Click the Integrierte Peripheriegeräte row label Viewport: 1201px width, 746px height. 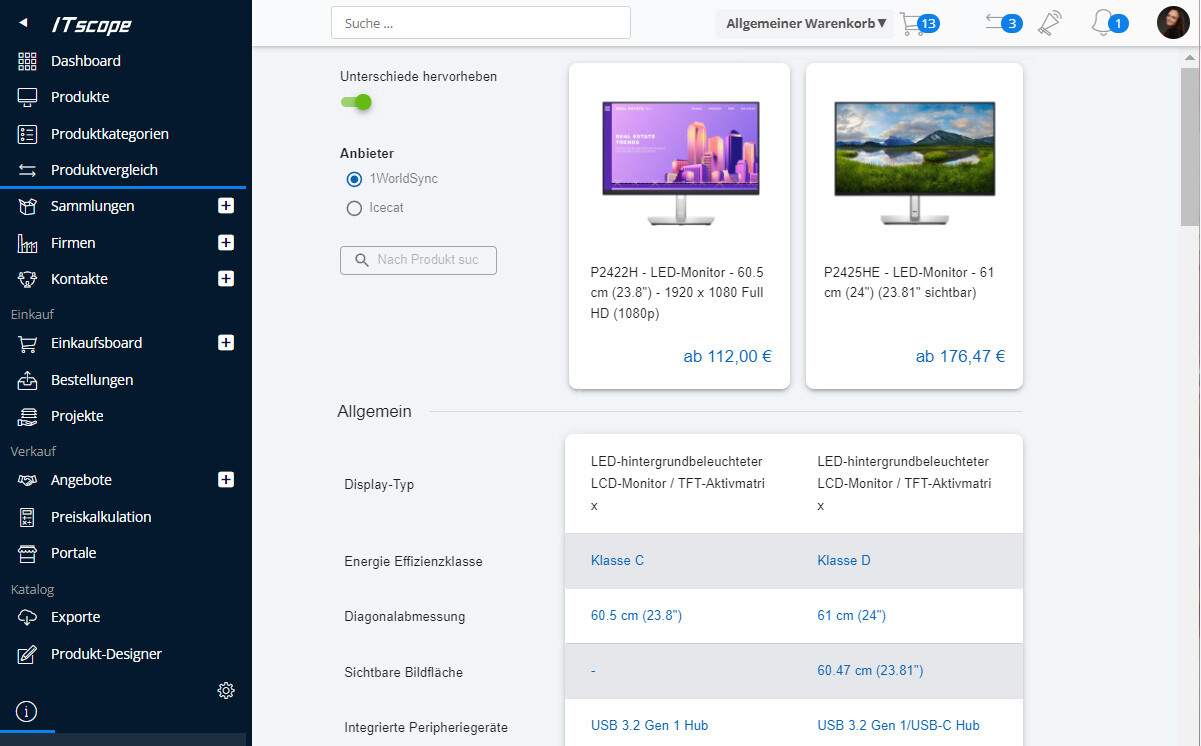[426, 727]
